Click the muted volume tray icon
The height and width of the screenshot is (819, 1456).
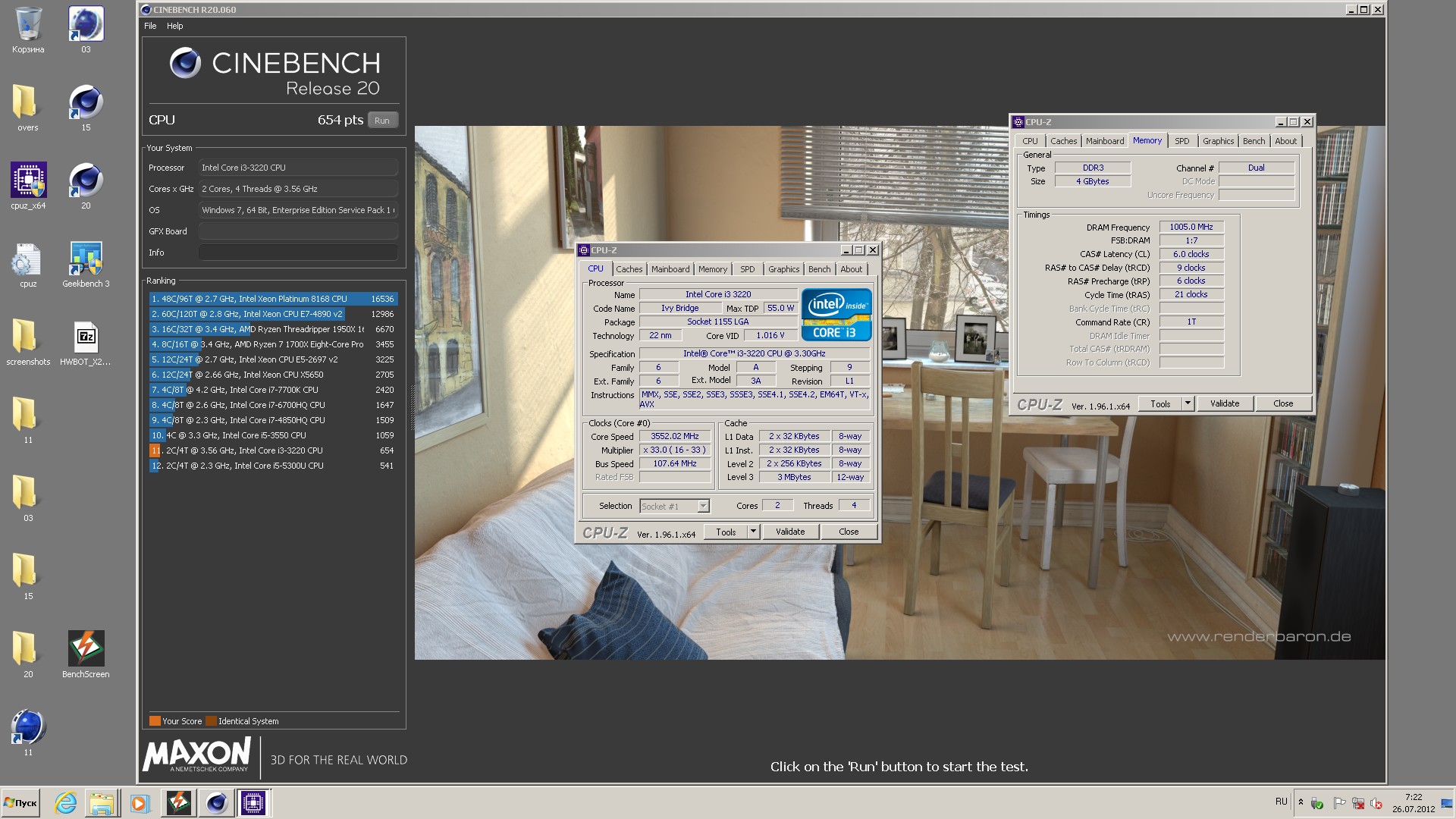[1376, 803]
